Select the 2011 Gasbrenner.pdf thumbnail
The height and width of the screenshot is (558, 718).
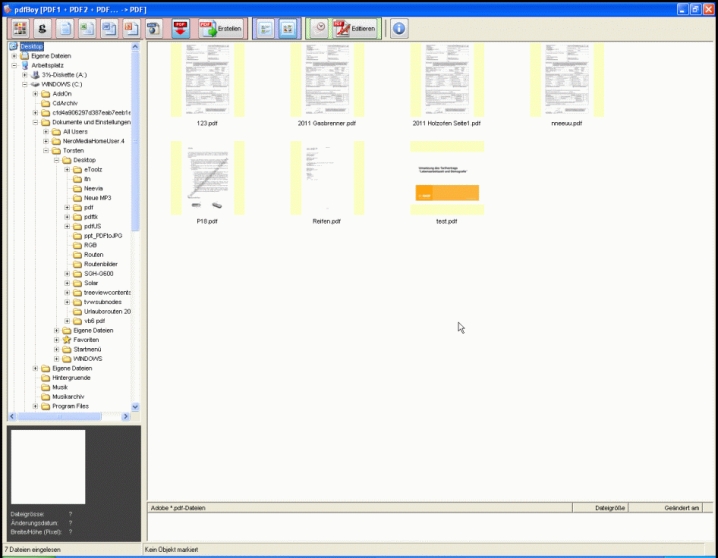(x=326, y=82)
